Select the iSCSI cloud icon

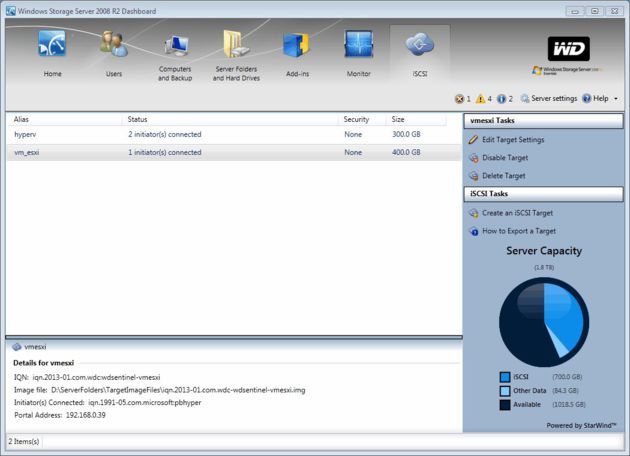coord(419,44)
